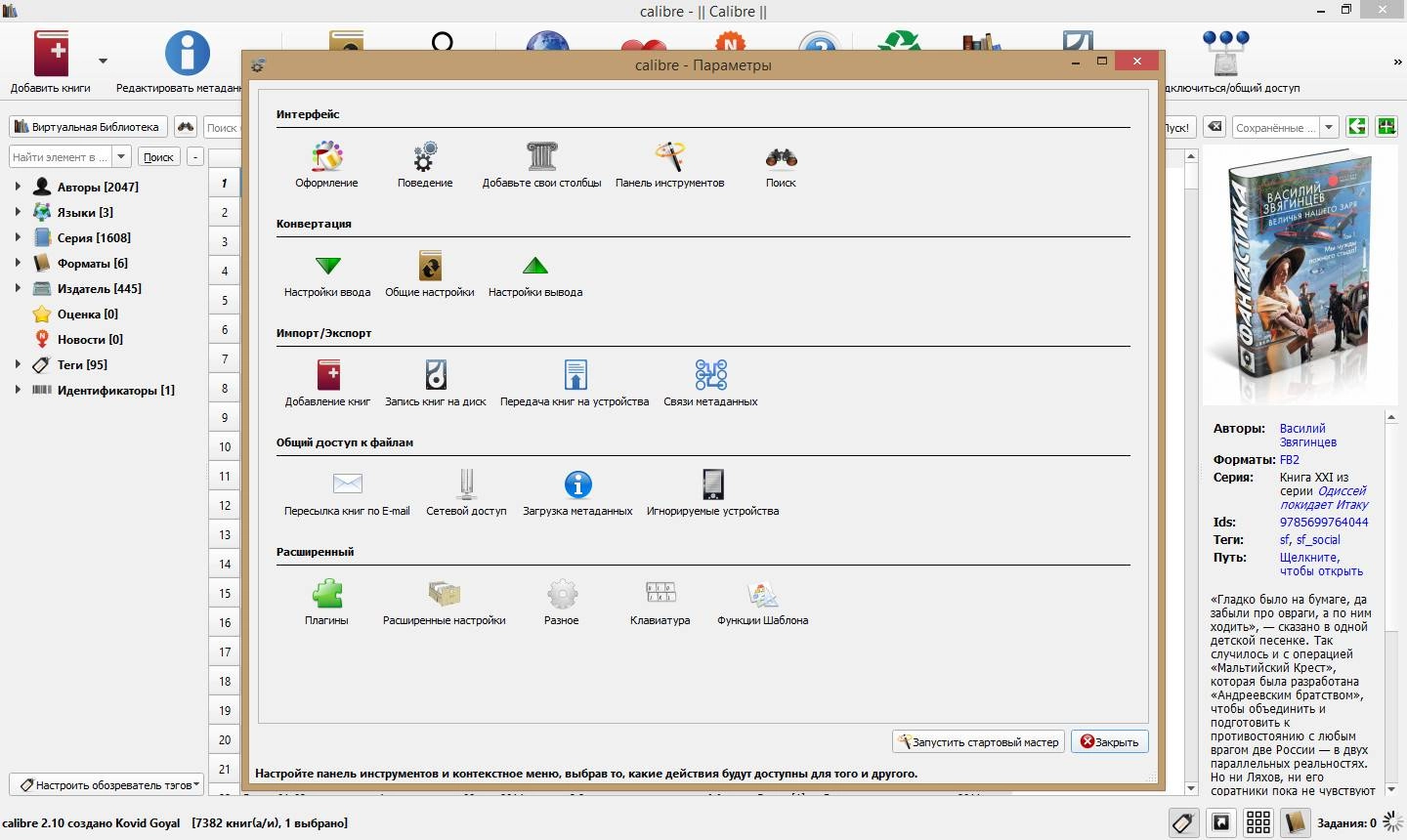Show more toolbar items chevron
1407x840 pixels.
[x=1397, y=62]
